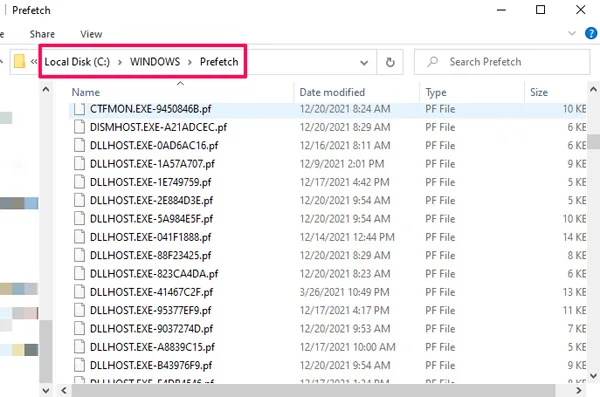
Task: Click file list scrollbar up arrow
Action: [593, 90]
